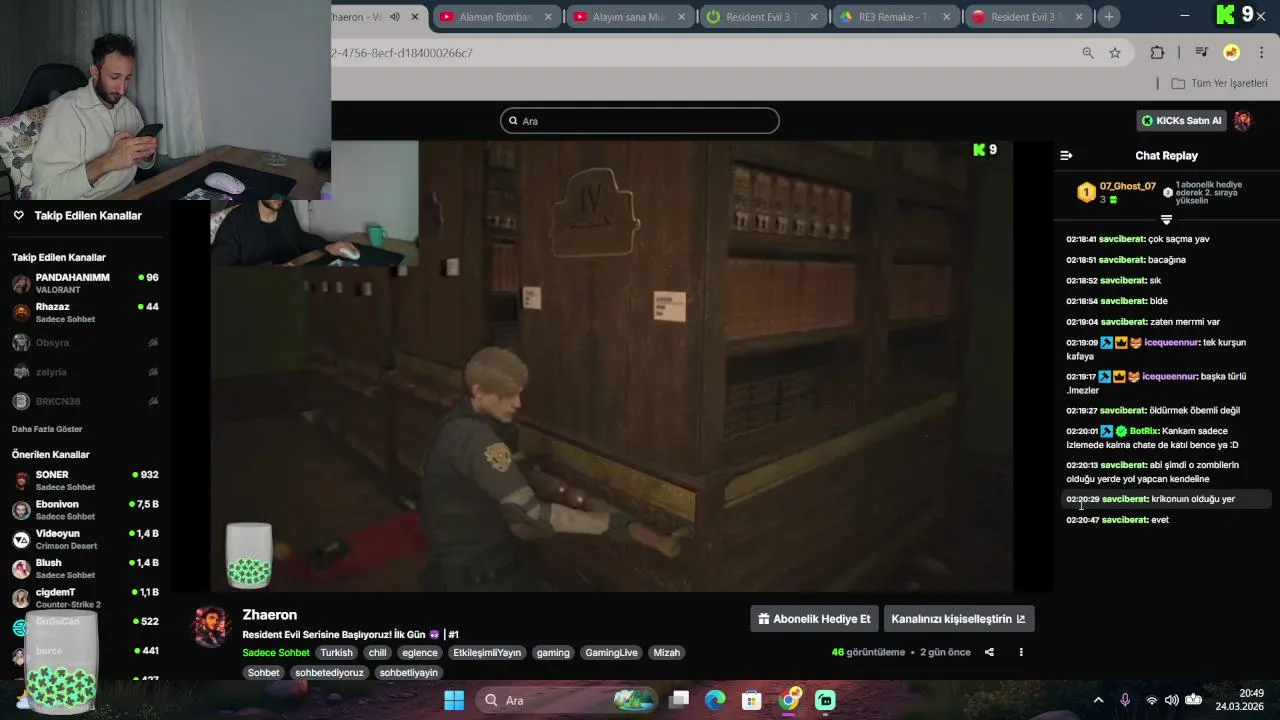Select the sohbetediyoruz tag
Screen dimensions: 1280x720
click(x=330, y=673)
